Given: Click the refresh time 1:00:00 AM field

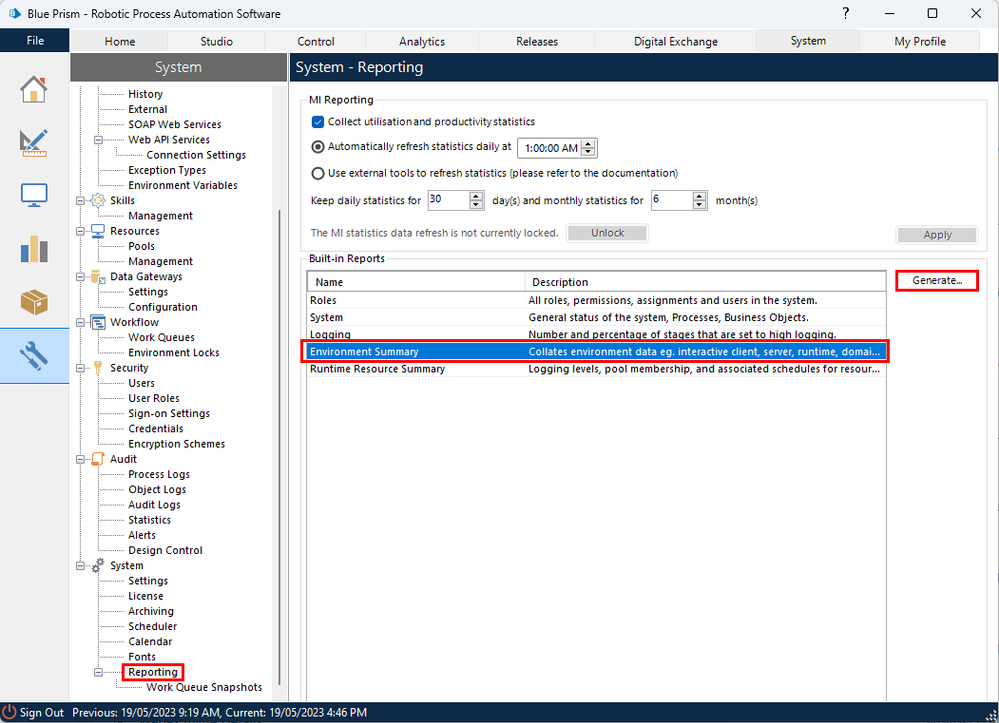Looking at the screenshot, I should (550, 148).
